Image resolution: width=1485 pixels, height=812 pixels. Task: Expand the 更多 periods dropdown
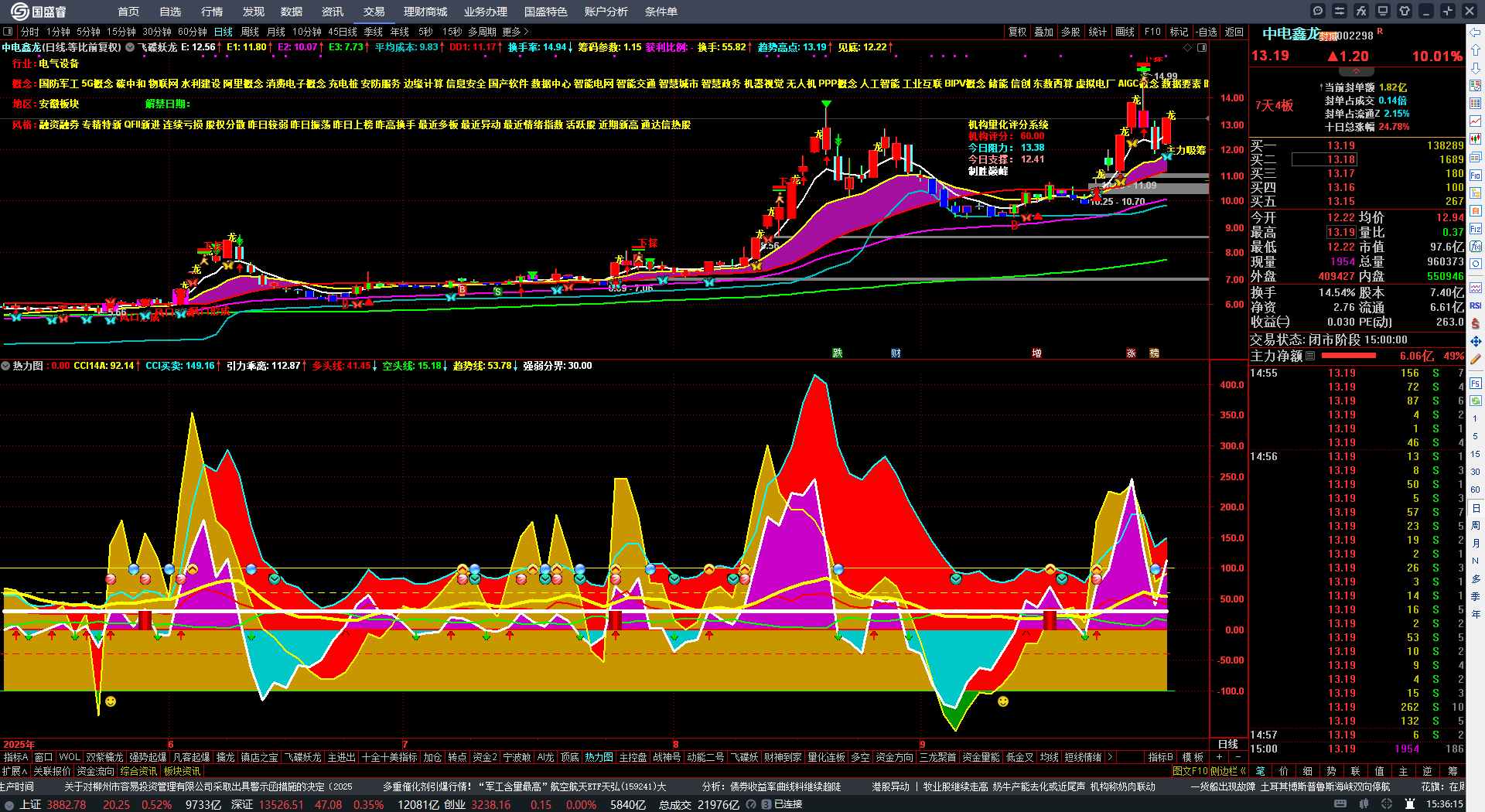(515, 32)
